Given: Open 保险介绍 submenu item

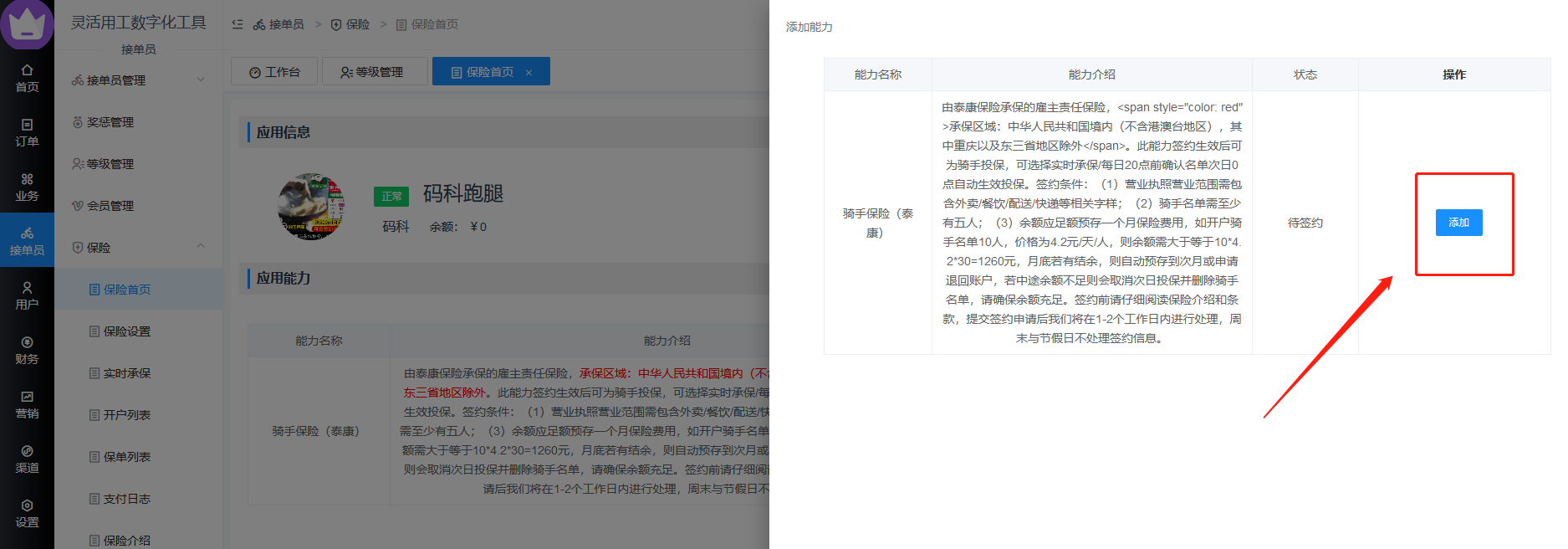Looking at the screenshot, I should tap(139, 539).
